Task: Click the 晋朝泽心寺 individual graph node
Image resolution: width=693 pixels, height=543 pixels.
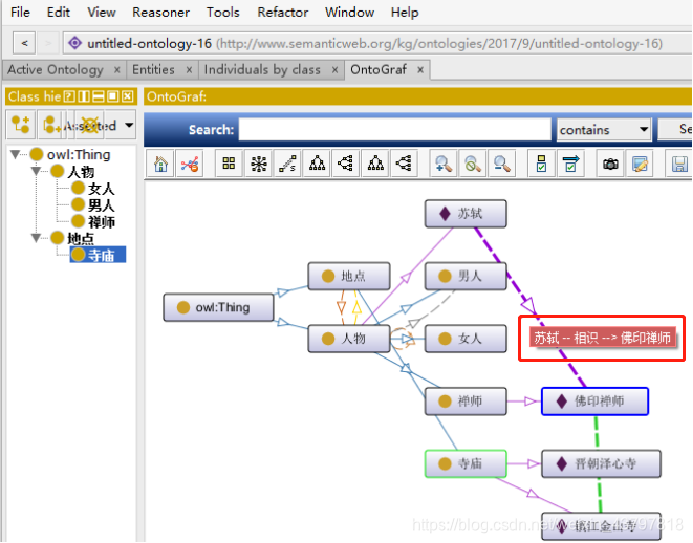Action: [601, 464]
